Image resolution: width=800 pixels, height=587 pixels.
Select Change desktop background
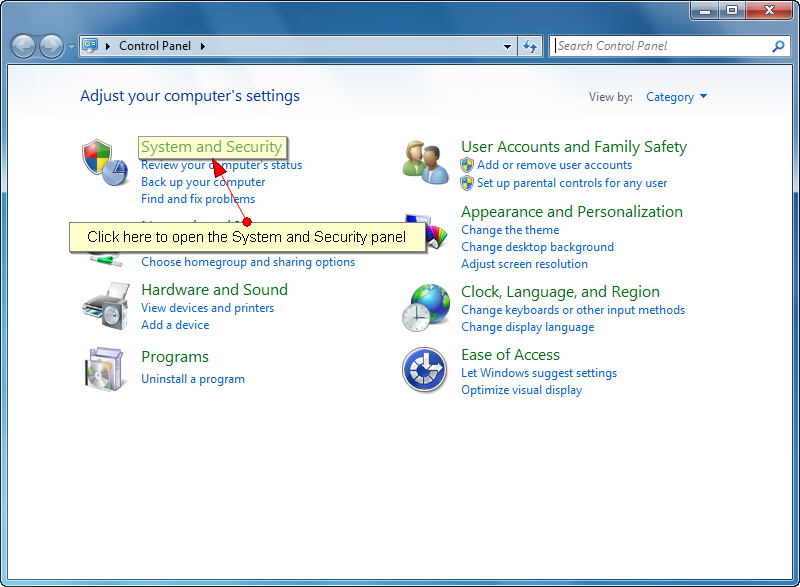pyautogui.click(x=537, y=247)
